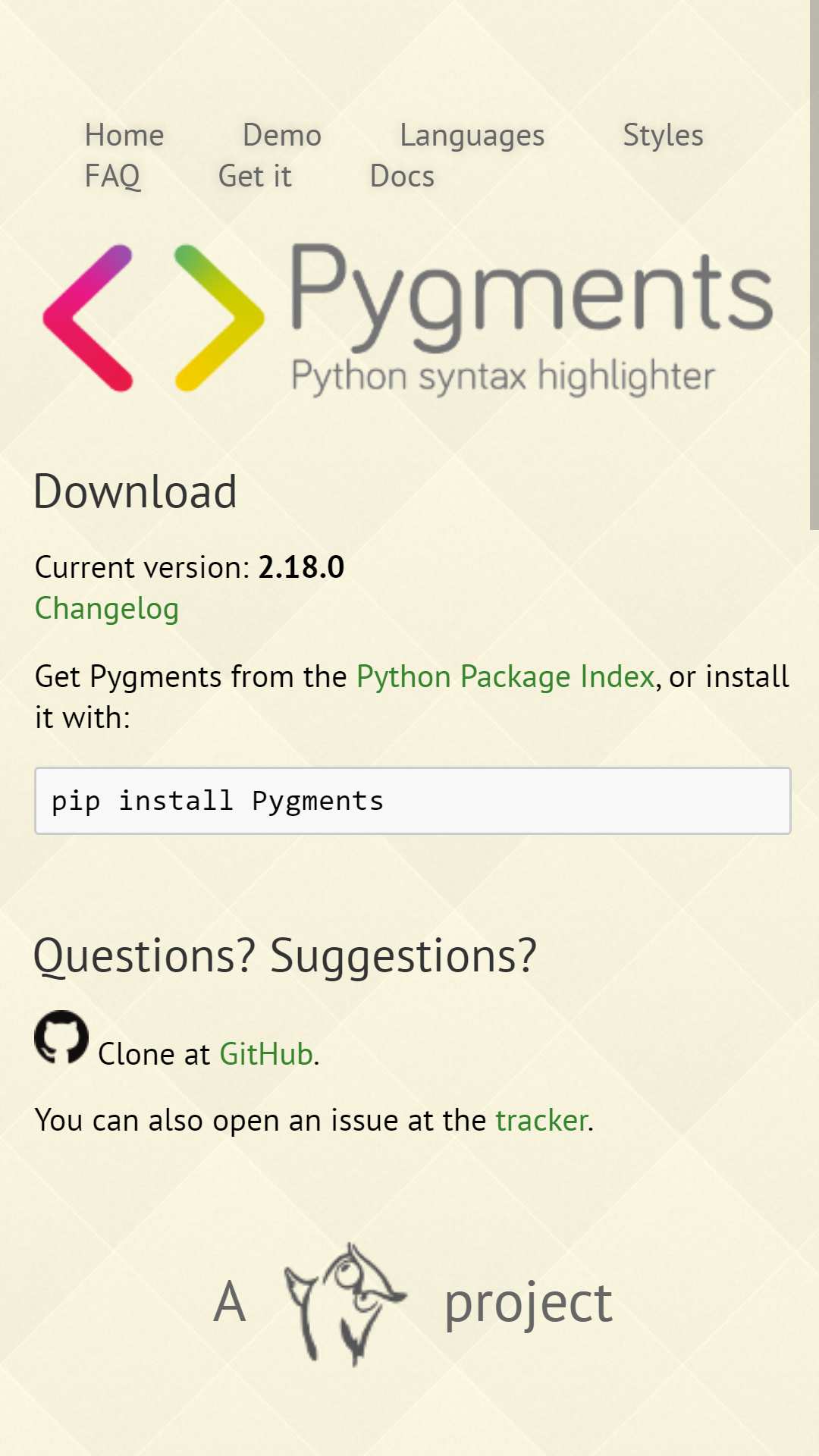
Task: Click the Pygments angle-brackets logo
Action: 154,318
